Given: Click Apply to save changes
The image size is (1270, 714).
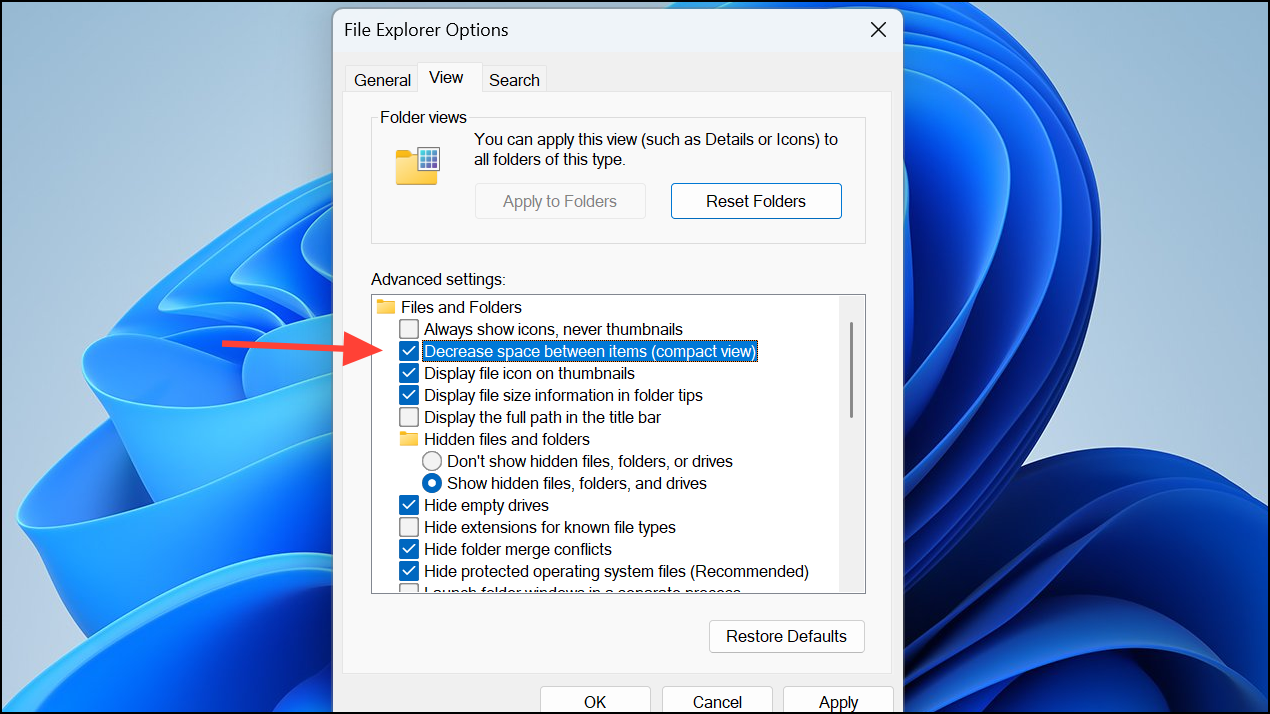Looking at the screenshot, I should click(x=838, y=701).
